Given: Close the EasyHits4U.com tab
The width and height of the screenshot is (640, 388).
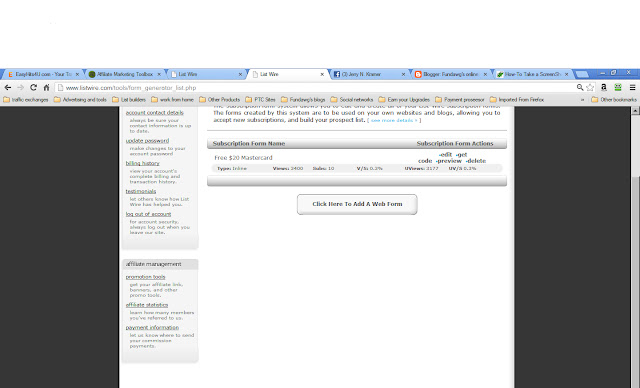Looking at the screenshot, I should click(77, 74).
